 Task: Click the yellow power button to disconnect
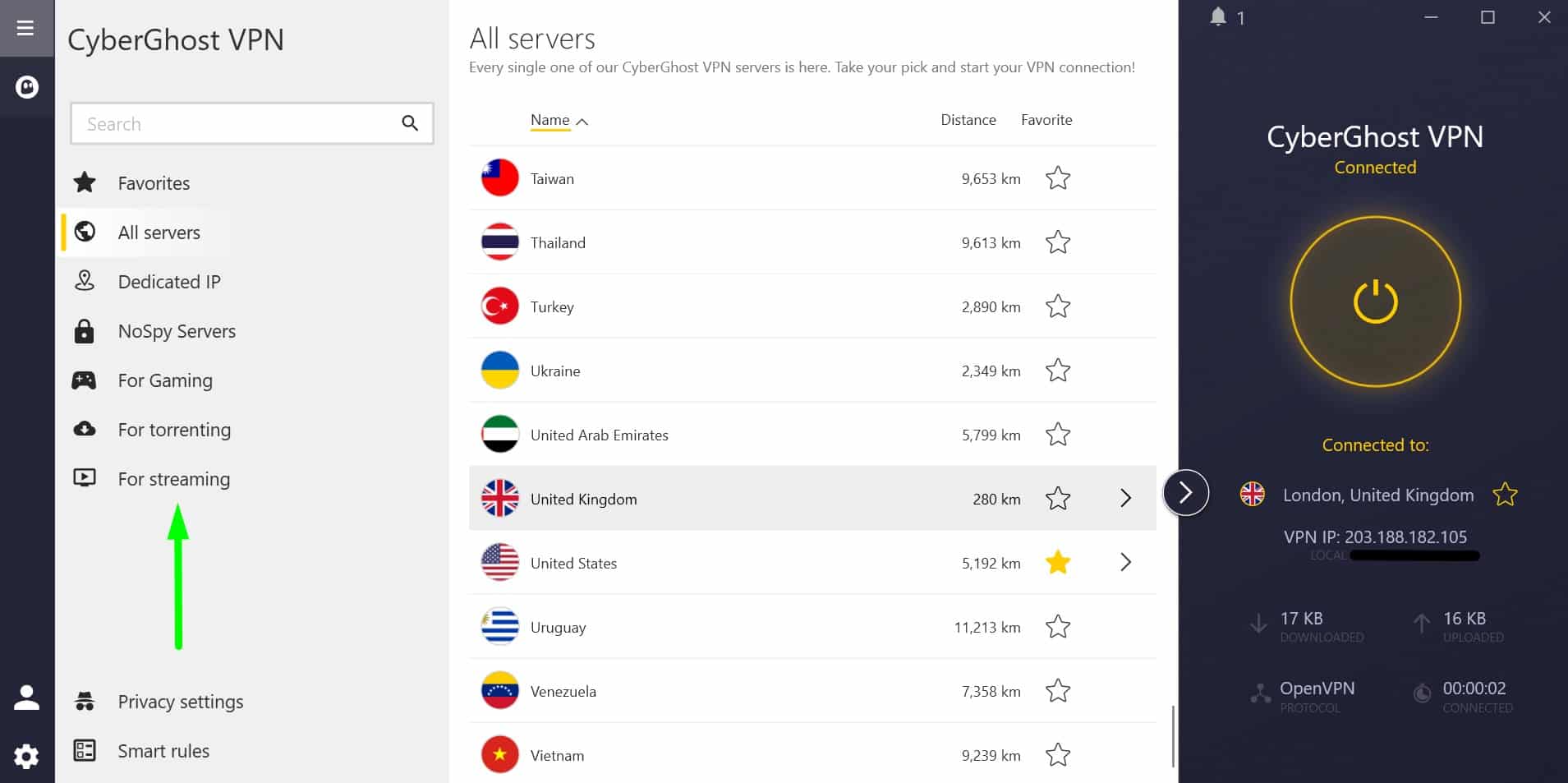(x=1375, y=302)
